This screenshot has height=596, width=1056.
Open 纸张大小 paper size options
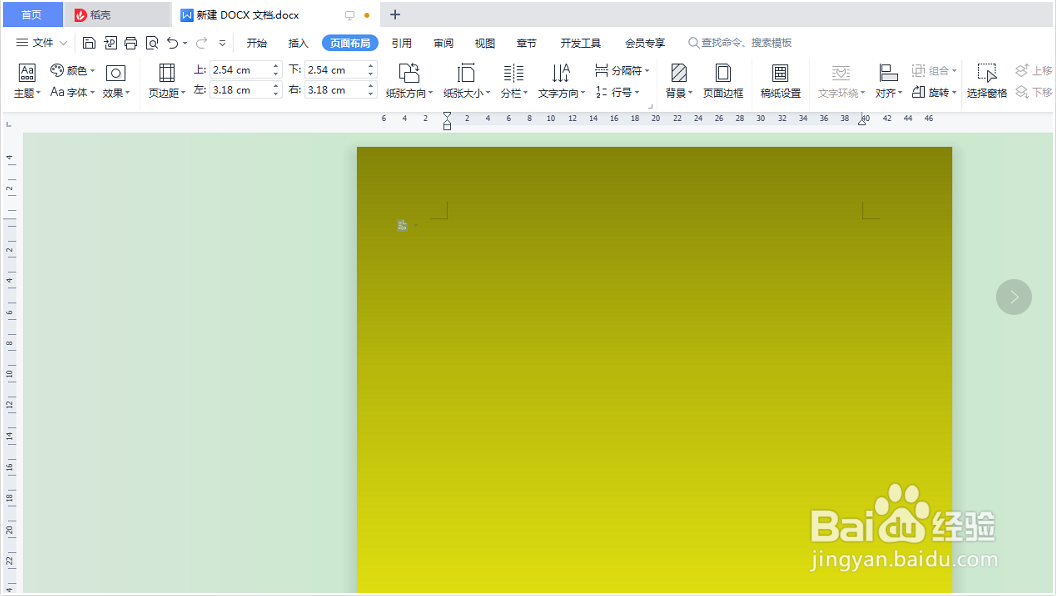click(x=466, y=80)
